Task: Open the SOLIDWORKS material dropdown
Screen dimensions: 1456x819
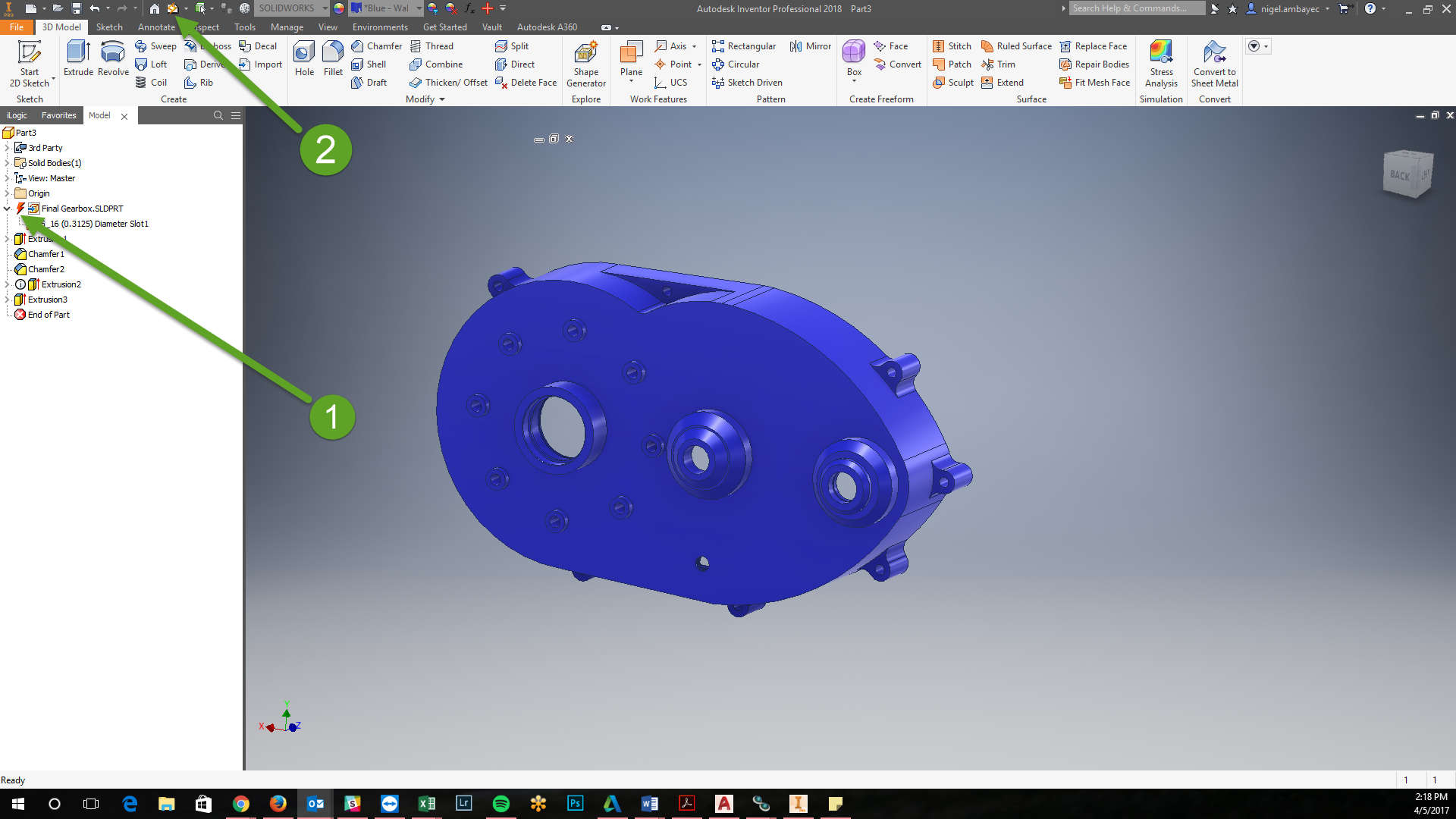Action: pyautogui.click(x=323, y=8)
